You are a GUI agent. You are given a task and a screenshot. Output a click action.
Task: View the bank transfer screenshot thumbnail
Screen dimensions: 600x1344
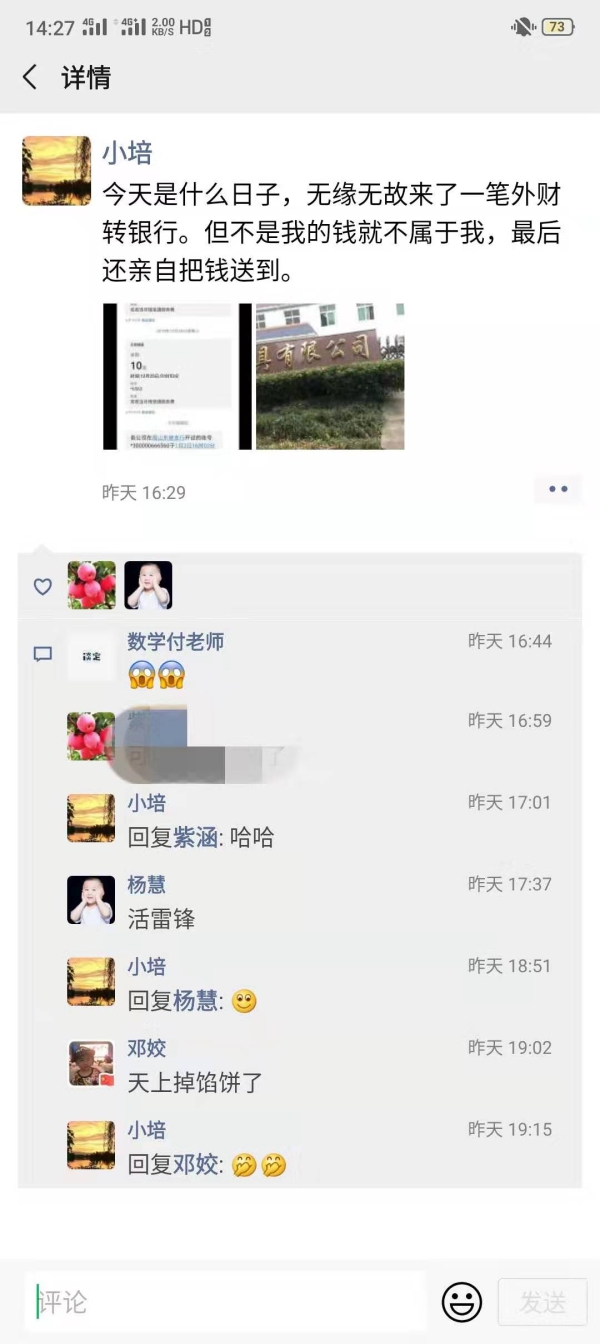[x=178, y=376]
